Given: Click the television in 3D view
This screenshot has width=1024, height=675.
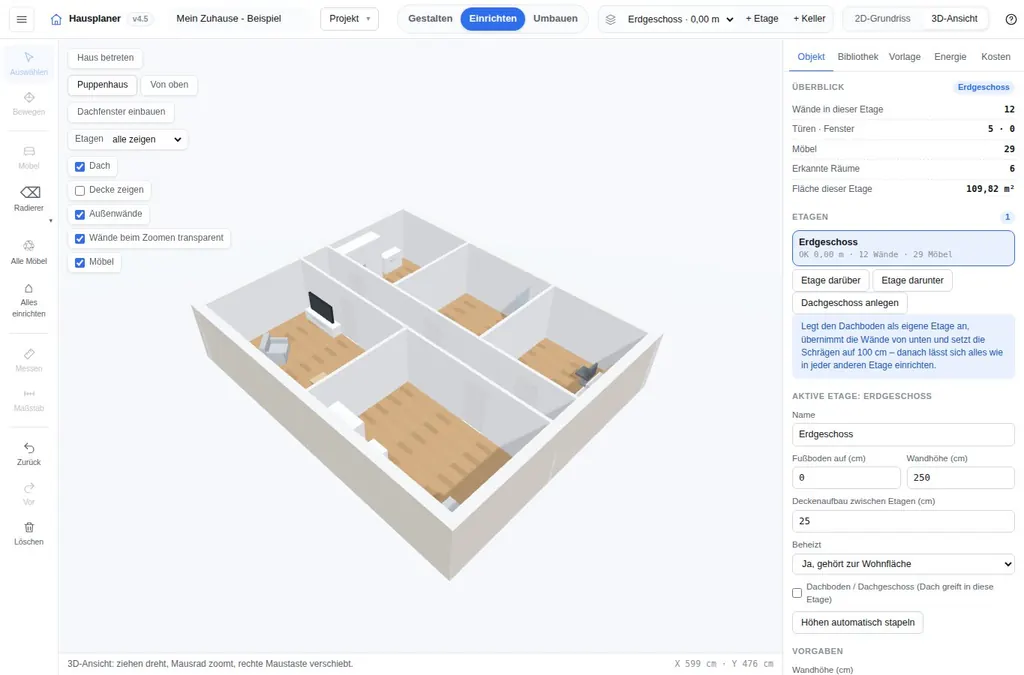Looking at the screenshot, I should coord(321,307).
